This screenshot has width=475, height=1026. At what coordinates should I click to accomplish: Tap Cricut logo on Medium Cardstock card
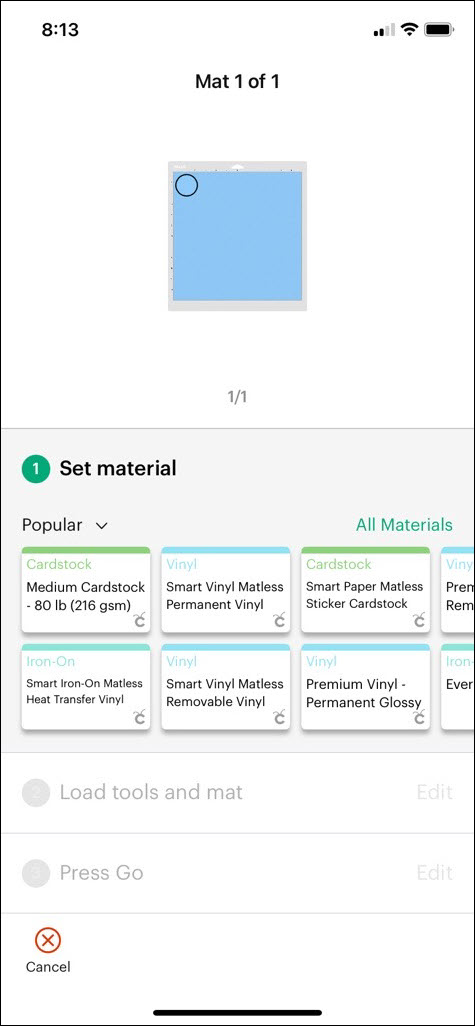point(139,620)
